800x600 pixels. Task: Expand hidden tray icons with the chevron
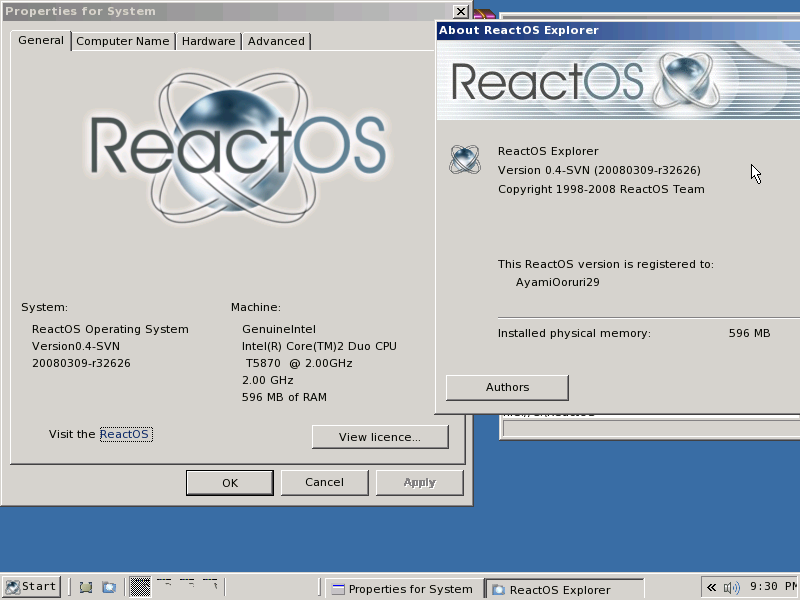711,588
